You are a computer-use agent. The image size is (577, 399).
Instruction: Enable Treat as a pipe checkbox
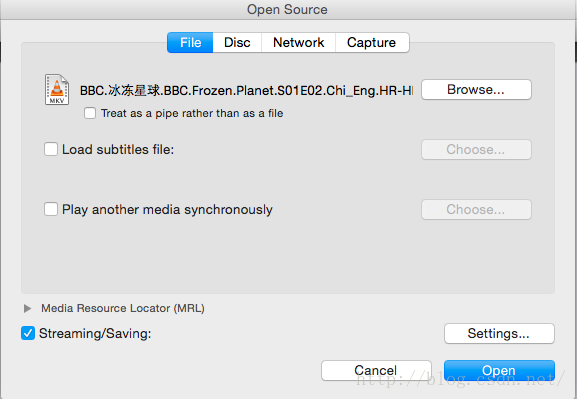pyautogui.click(x=90, y=113)
